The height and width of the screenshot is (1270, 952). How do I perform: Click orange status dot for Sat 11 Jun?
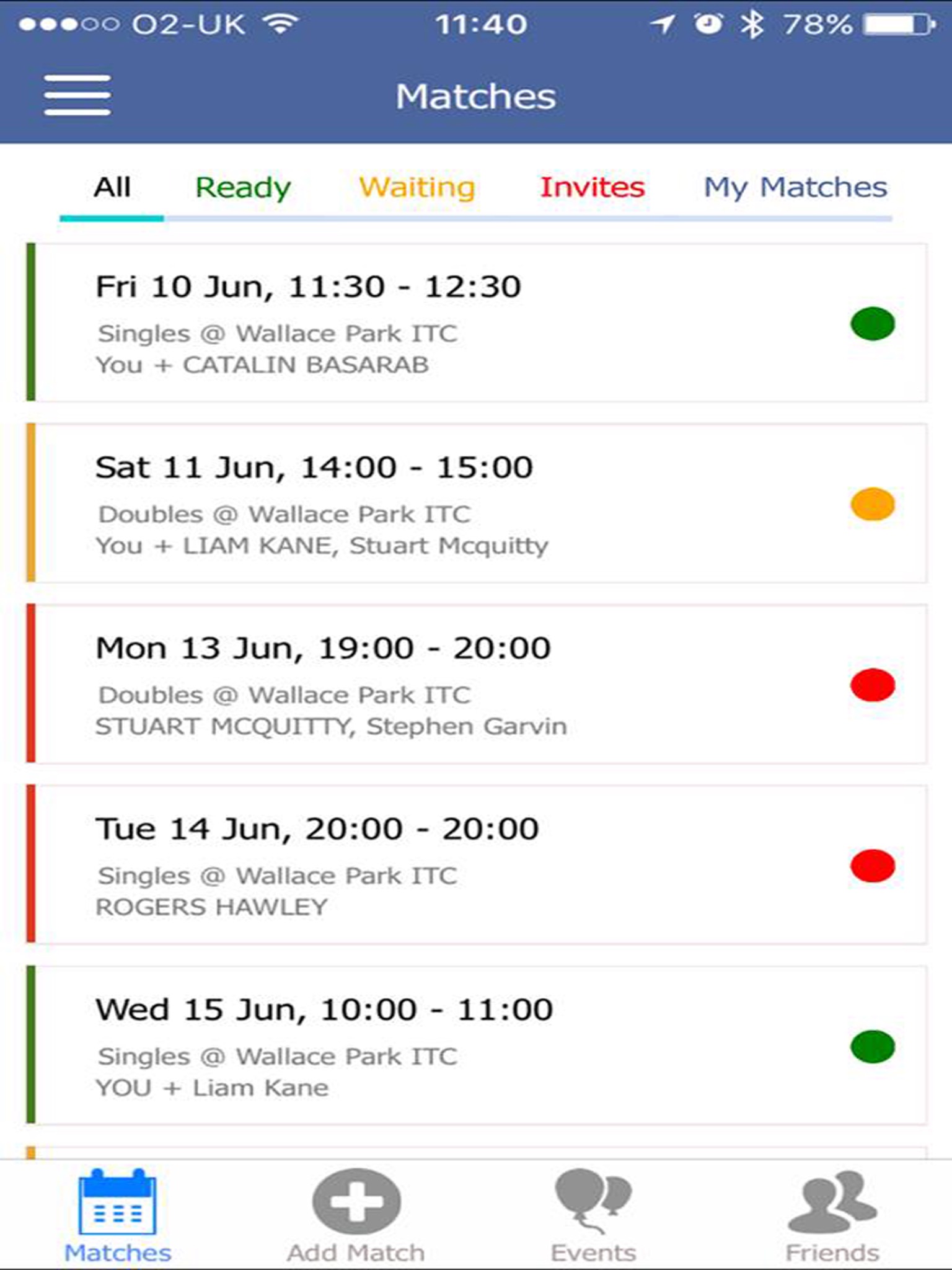tap(872, 504)
